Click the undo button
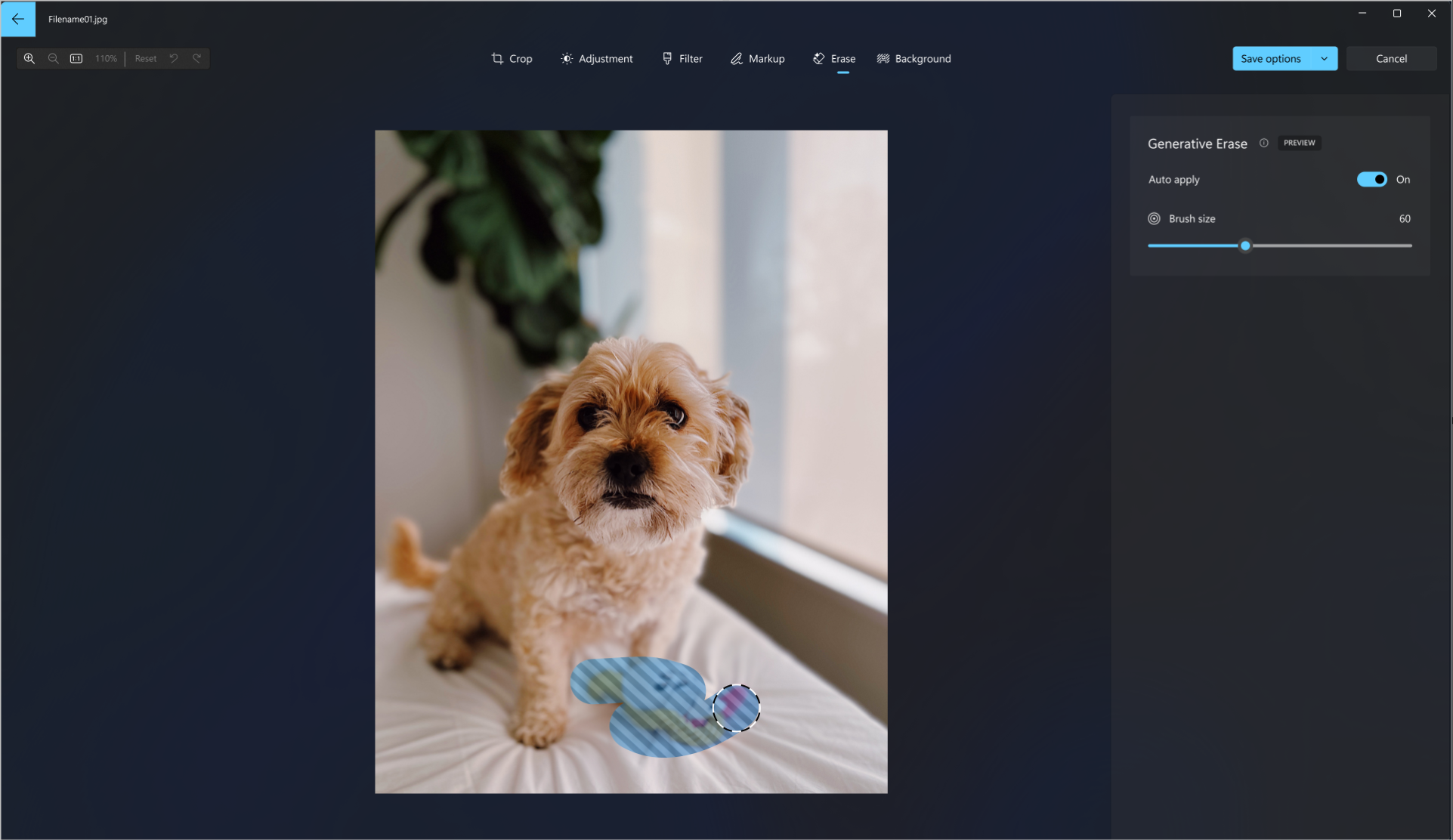The height and width of the screenshot is (840, 1453). click(174, 58)
